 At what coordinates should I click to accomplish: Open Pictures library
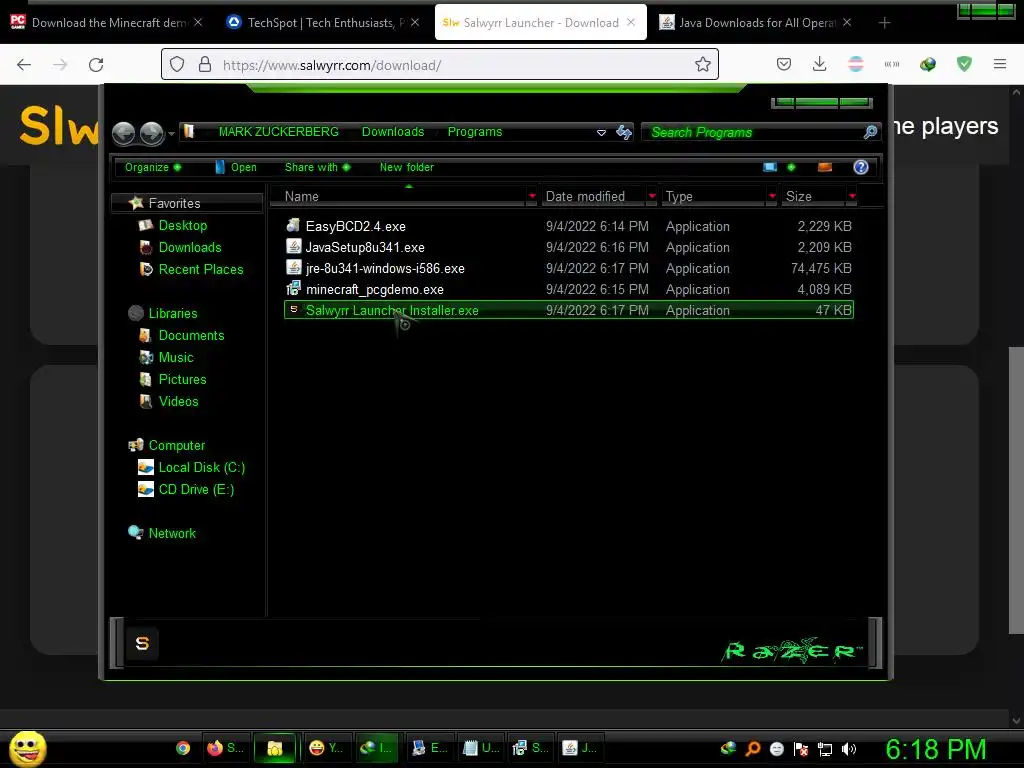[182, 379]
